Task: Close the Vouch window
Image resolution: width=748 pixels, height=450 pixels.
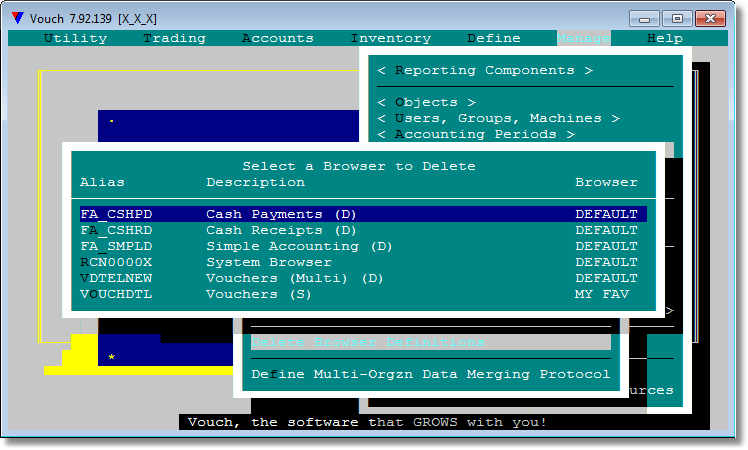Action: click(x=710, y=19)
